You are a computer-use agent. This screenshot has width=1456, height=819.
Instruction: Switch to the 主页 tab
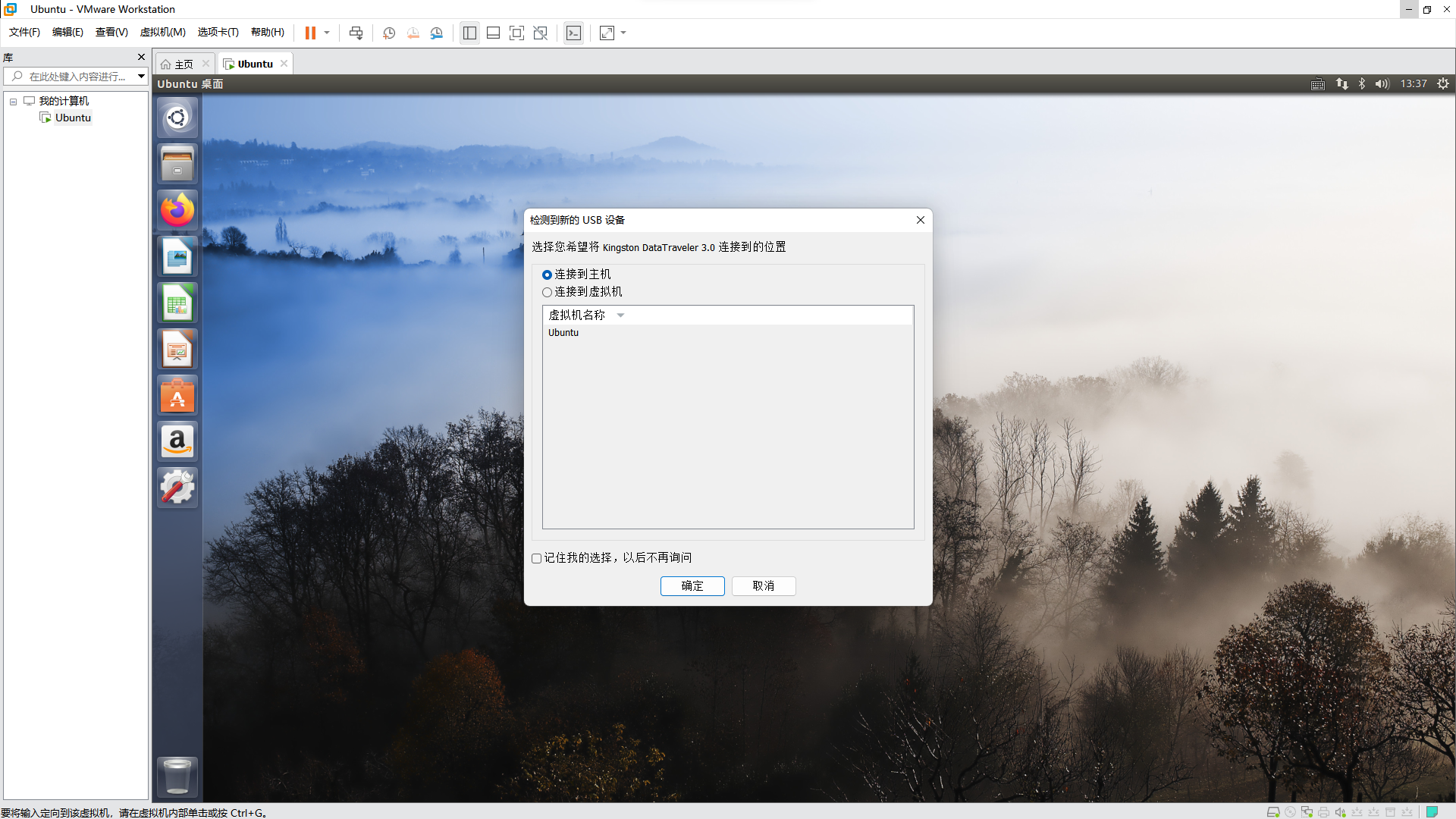point(183,64)
